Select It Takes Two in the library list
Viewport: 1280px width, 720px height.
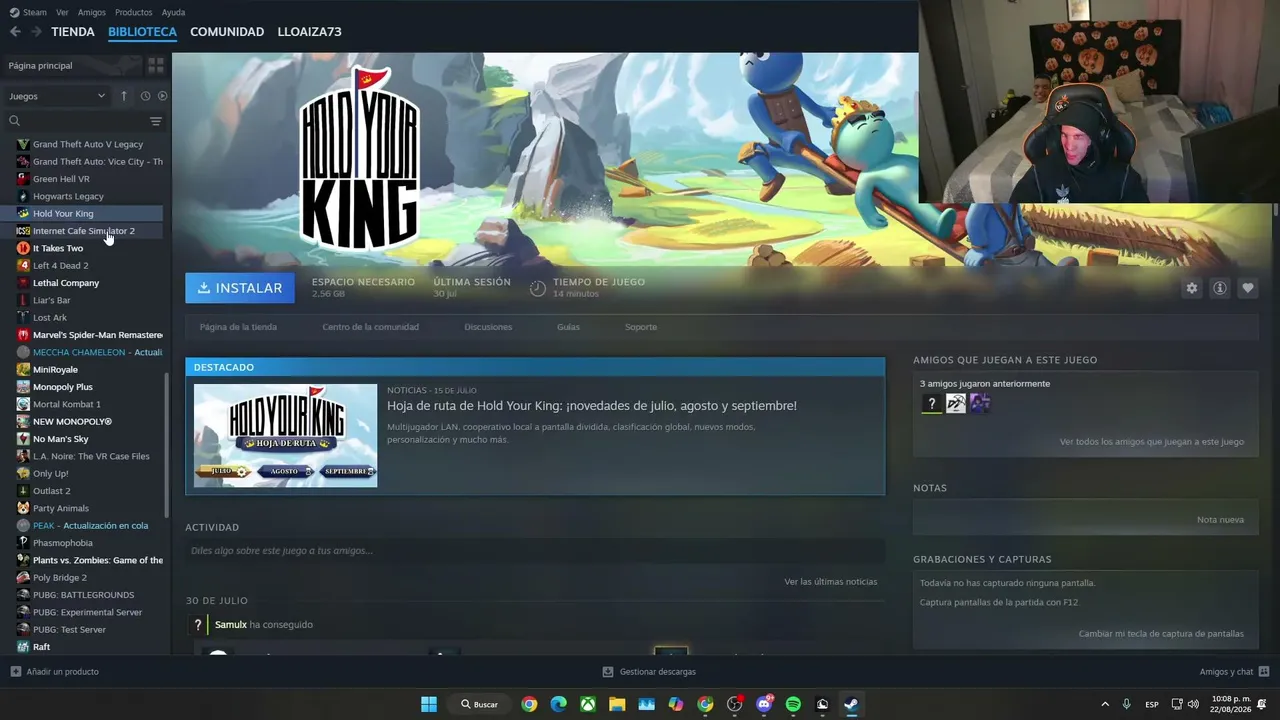(58, 248)
